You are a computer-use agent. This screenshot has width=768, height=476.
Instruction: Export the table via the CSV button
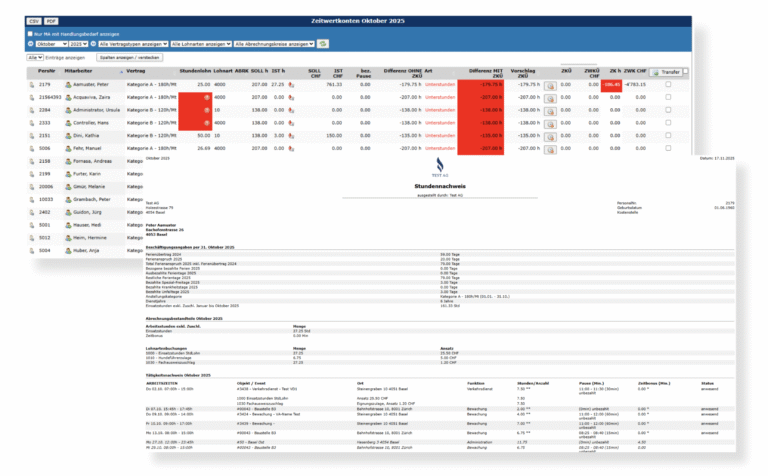(x=33, y=20)
